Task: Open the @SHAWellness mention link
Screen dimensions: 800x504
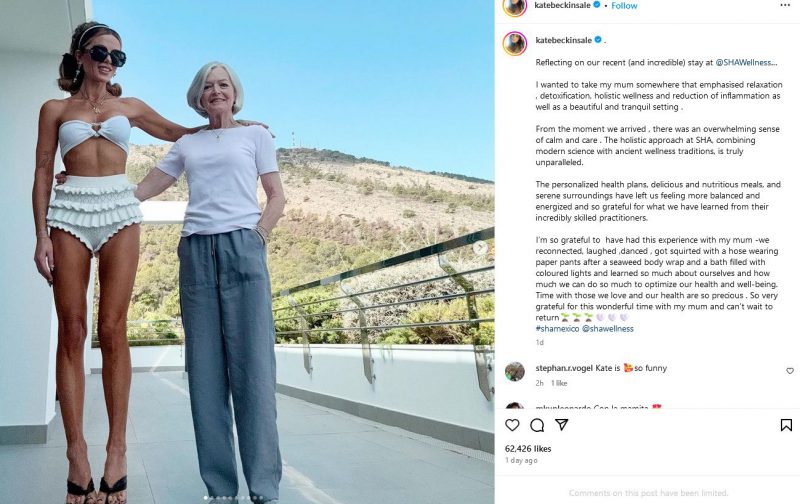Action: [746, 62]
